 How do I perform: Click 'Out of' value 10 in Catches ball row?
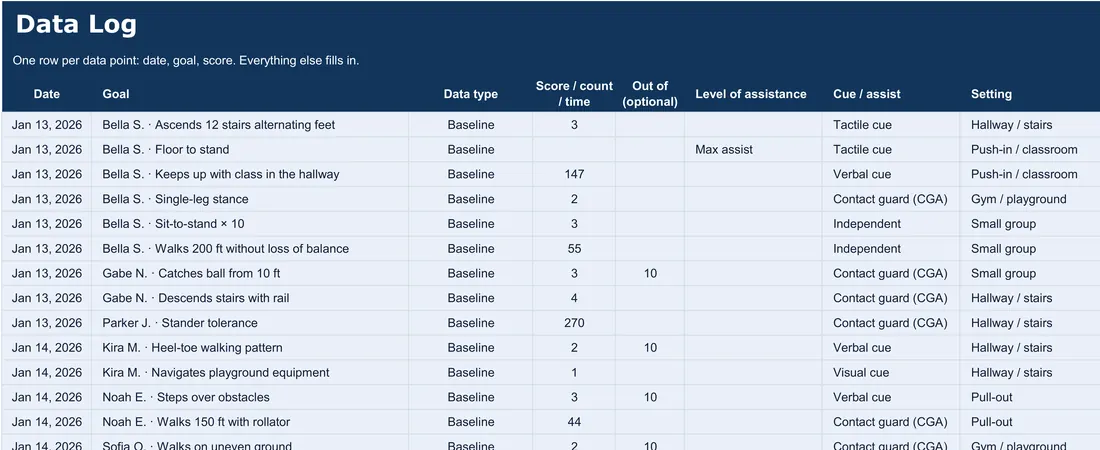(x=650, y=273)
